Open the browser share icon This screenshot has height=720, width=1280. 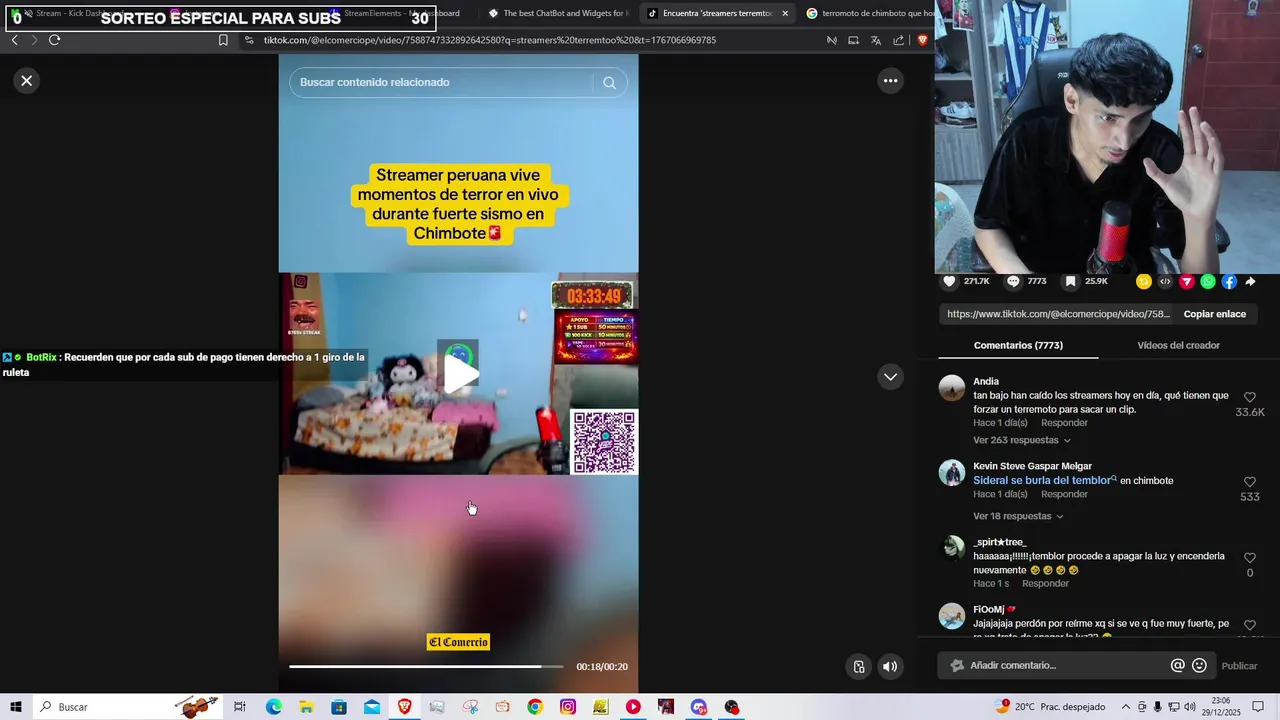pyautogui.click(x=898, y=40)
